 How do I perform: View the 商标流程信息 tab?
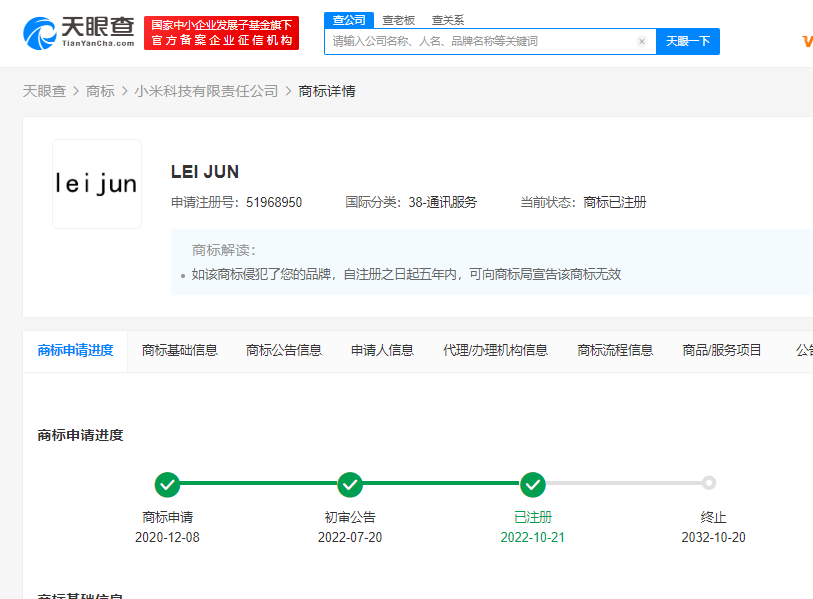(x=614, y=350)
